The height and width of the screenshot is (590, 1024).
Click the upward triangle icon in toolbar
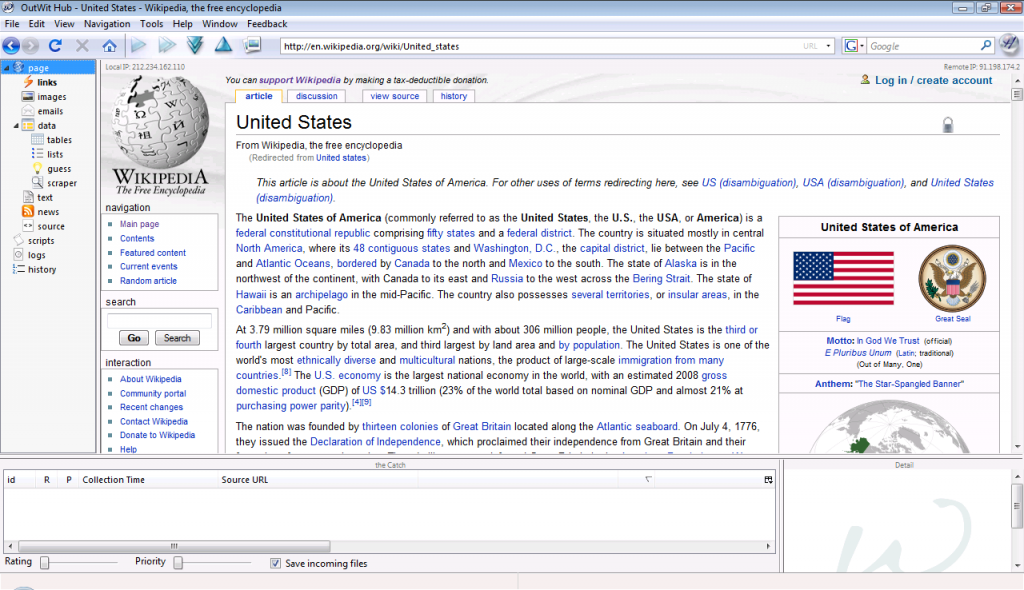223,46
